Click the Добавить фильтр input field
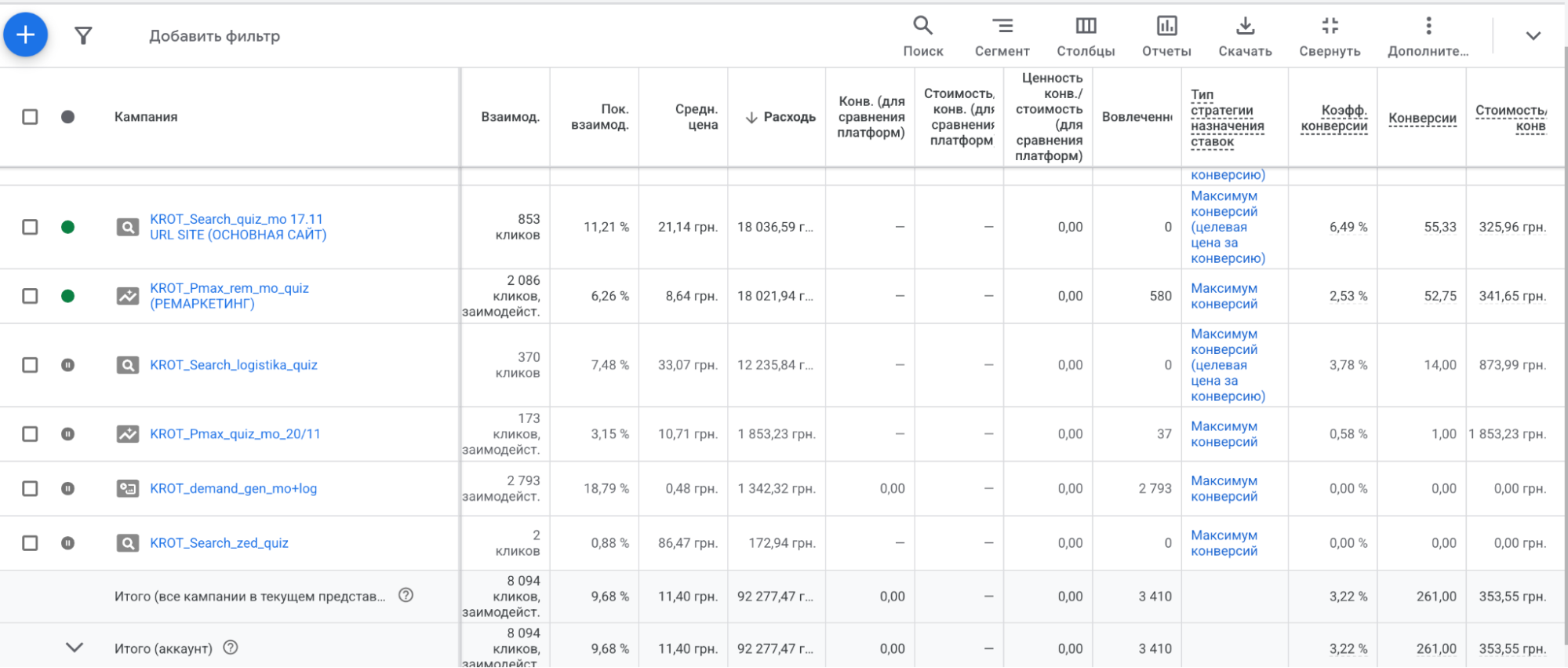 (215, 36)
